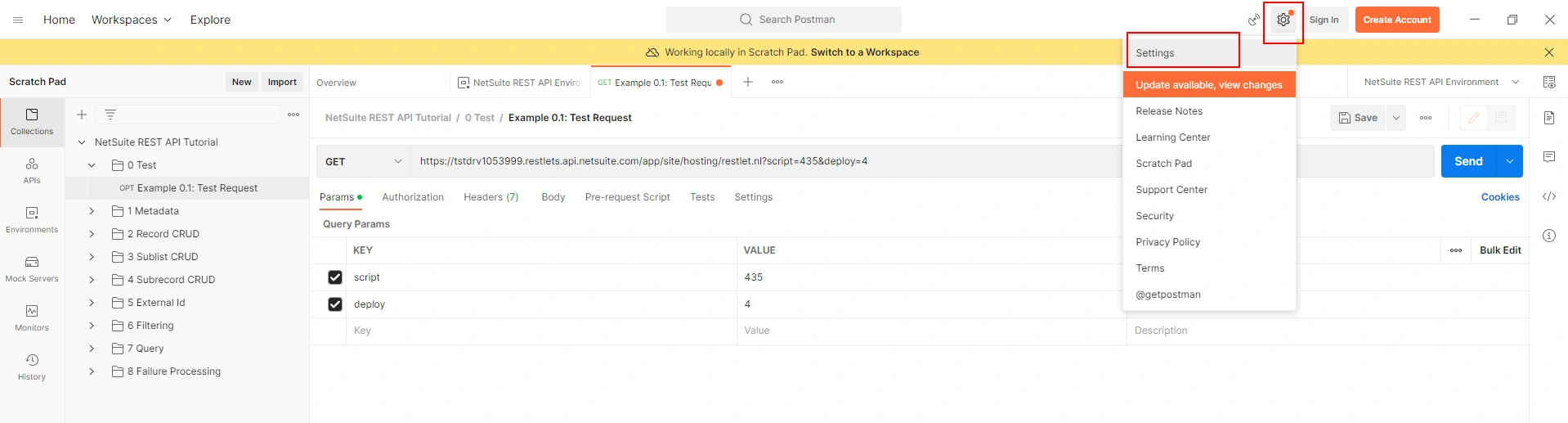Open the Send button dropdown arrow
This screenshot has height=423, width=1568.
tap(1510, 161)
